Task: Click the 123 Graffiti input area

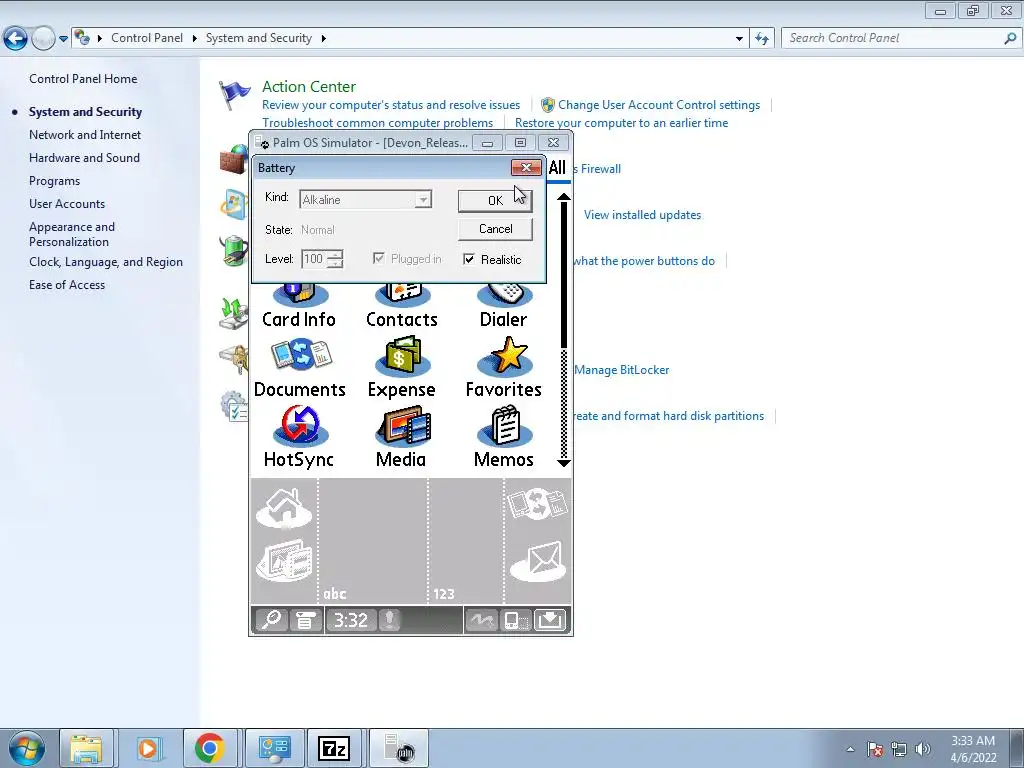Action: [x=466, y=541]
